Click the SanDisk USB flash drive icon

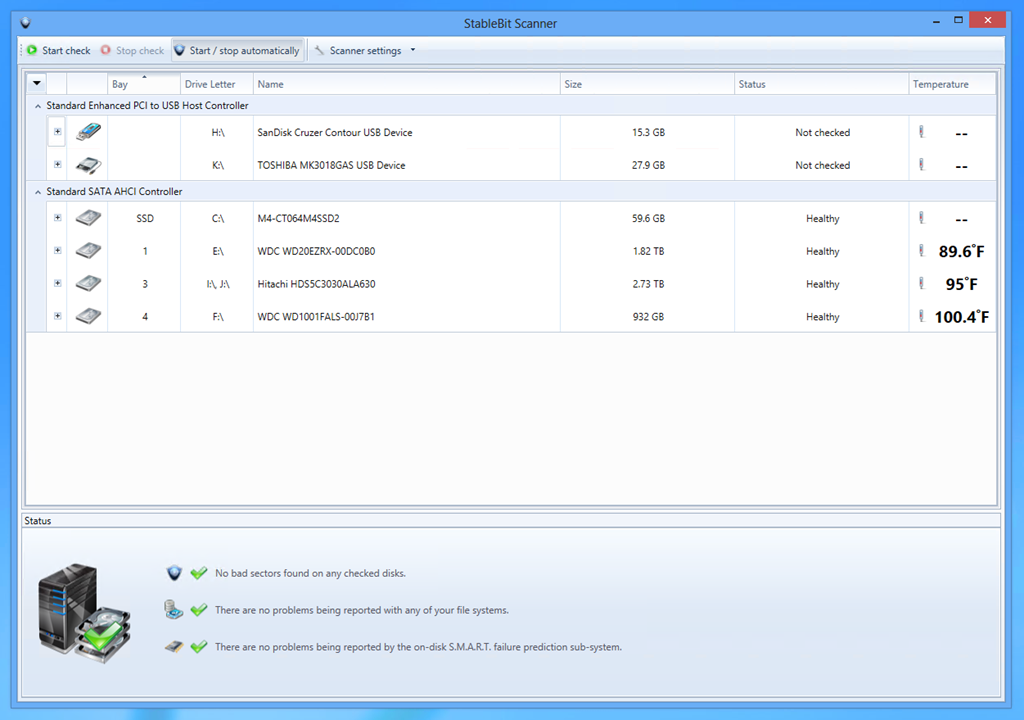pyautogui.click(x=88, y=132)
